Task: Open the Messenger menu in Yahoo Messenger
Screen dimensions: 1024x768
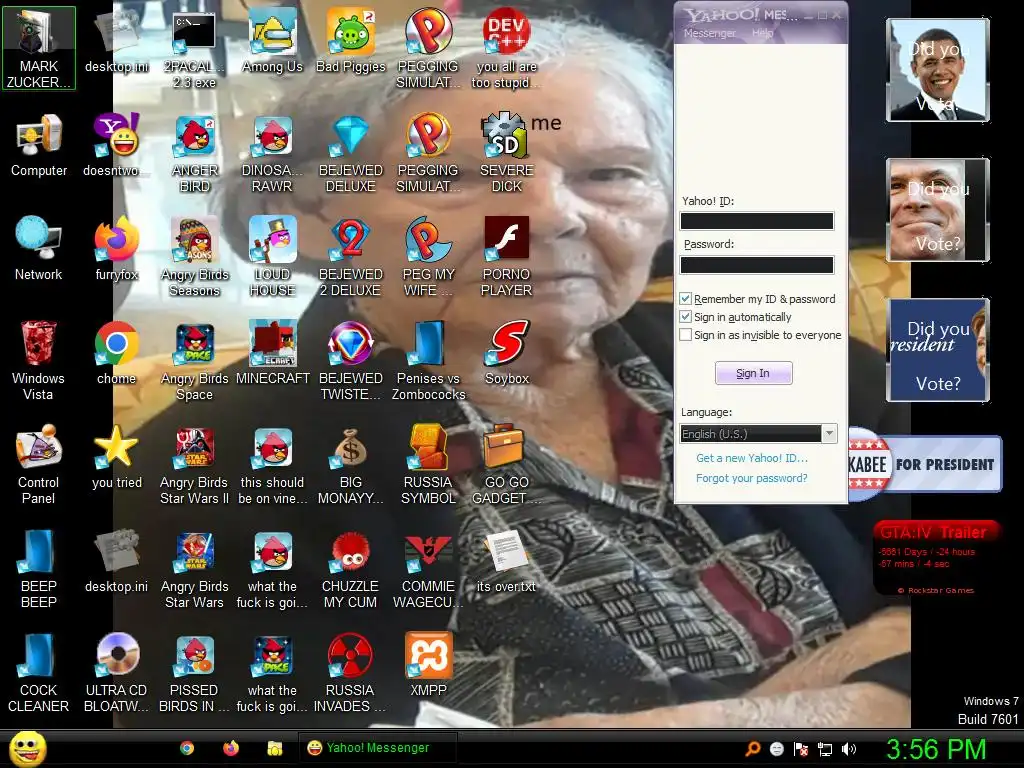Action: point(709,33)
